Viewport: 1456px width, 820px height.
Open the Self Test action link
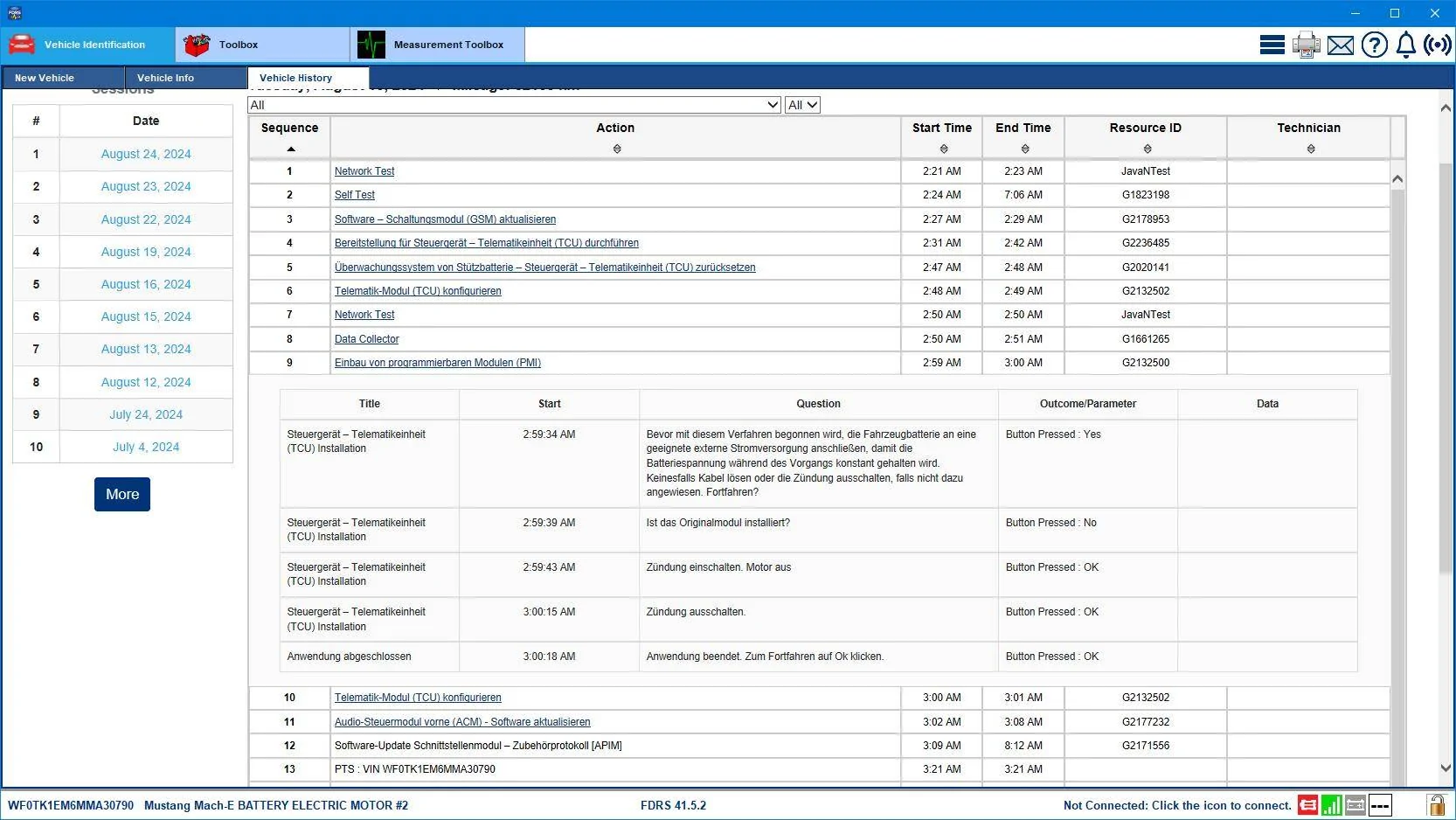pyautogui.click(x=354, y=195)
